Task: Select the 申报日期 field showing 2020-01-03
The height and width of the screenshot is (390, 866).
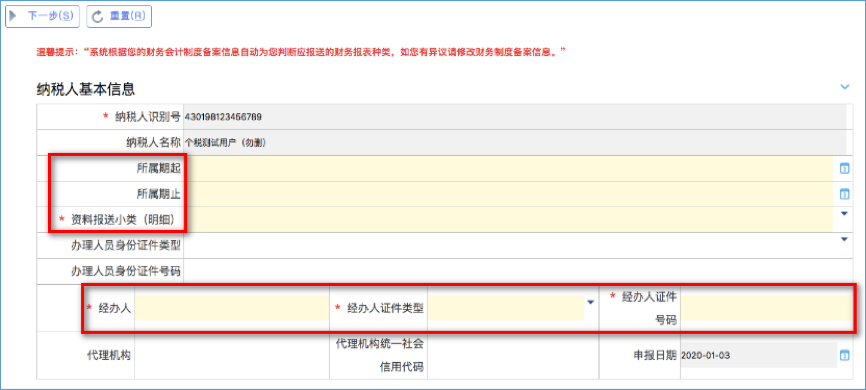Action: pyautogui.click(x=759, y=355)
